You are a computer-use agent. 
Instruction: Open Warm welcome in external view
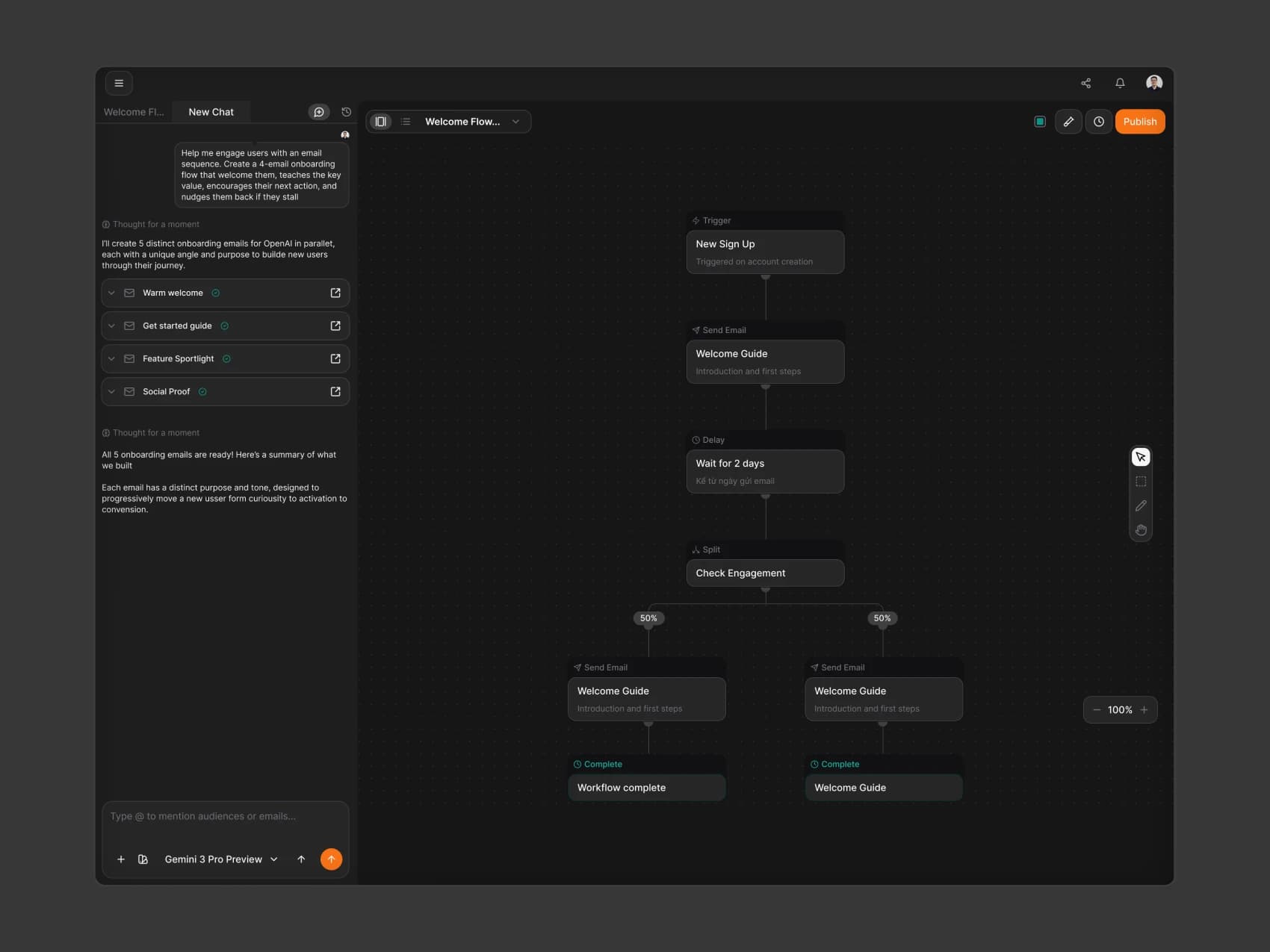(335, 293)
